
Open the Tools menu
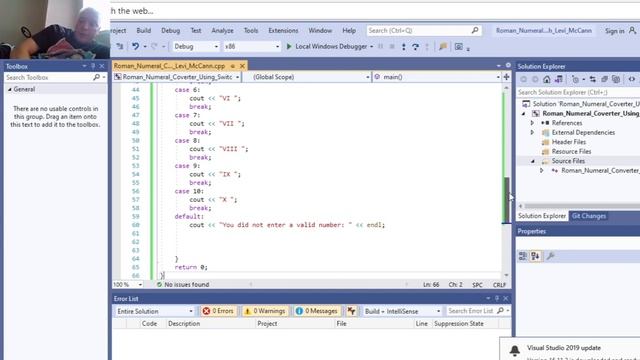(x=251, y=31)
